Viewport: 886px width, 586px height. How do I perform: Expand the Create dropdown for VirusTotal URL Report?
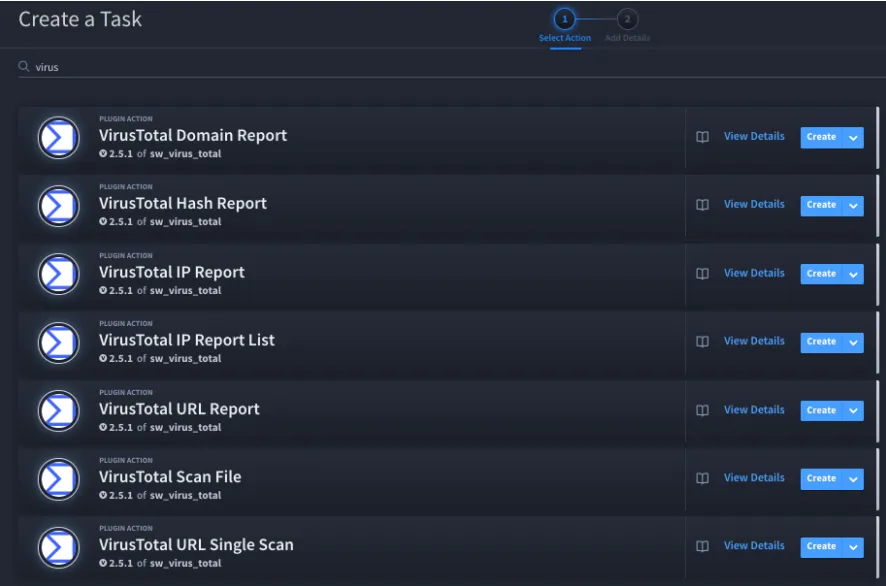(853, 411)
